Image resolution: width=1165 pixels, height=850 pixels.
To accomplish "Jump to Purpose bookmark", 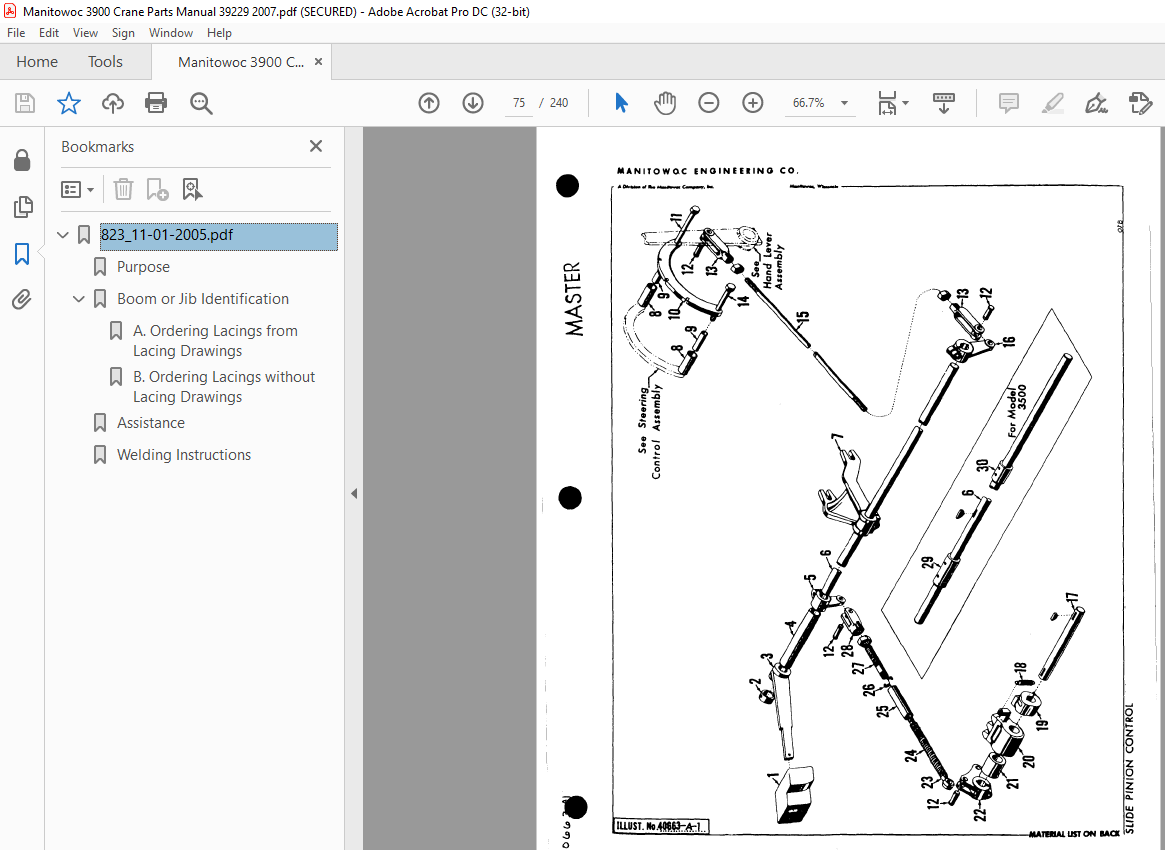I will (x=143, y=267).
